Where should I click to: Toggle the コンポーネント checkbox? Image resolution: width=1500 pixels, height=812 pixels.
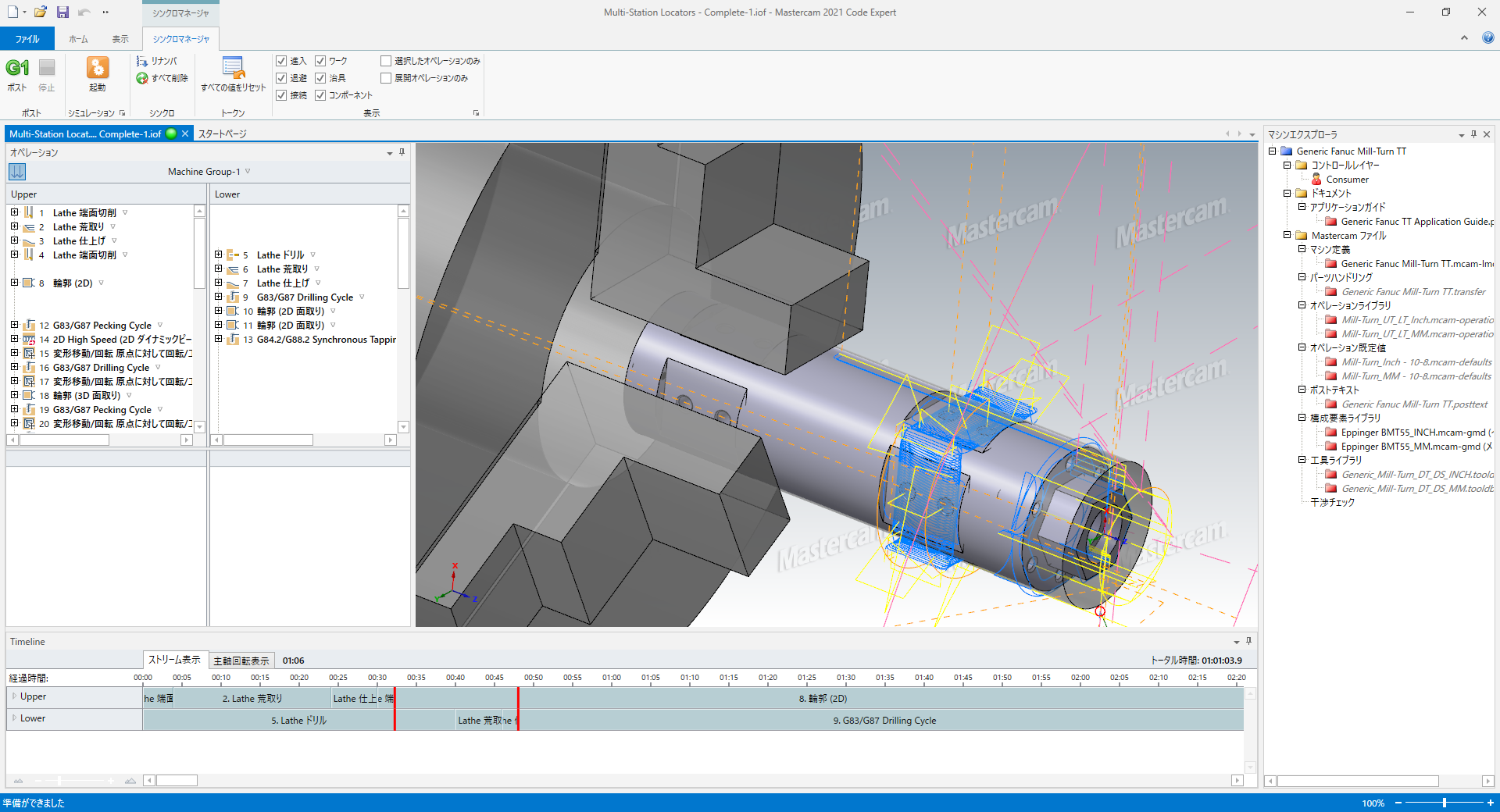point(320,95)
